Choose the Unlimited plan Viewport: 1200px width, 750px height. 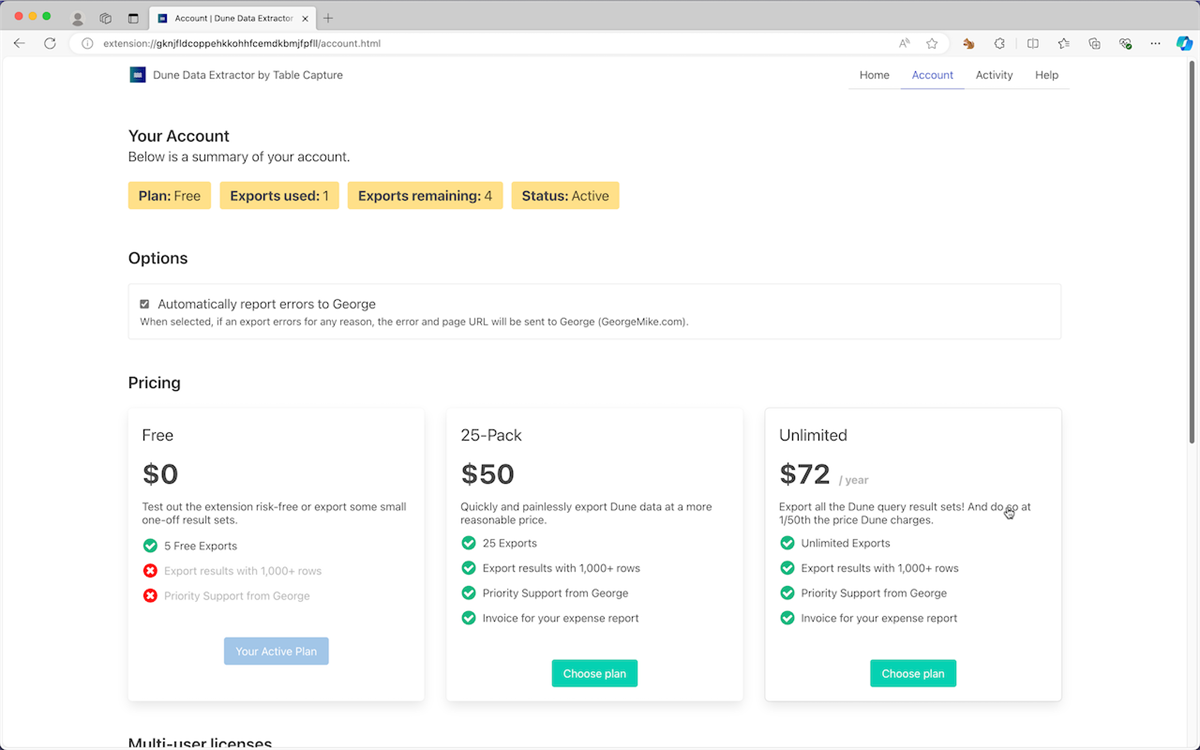(x=913, y=673)
